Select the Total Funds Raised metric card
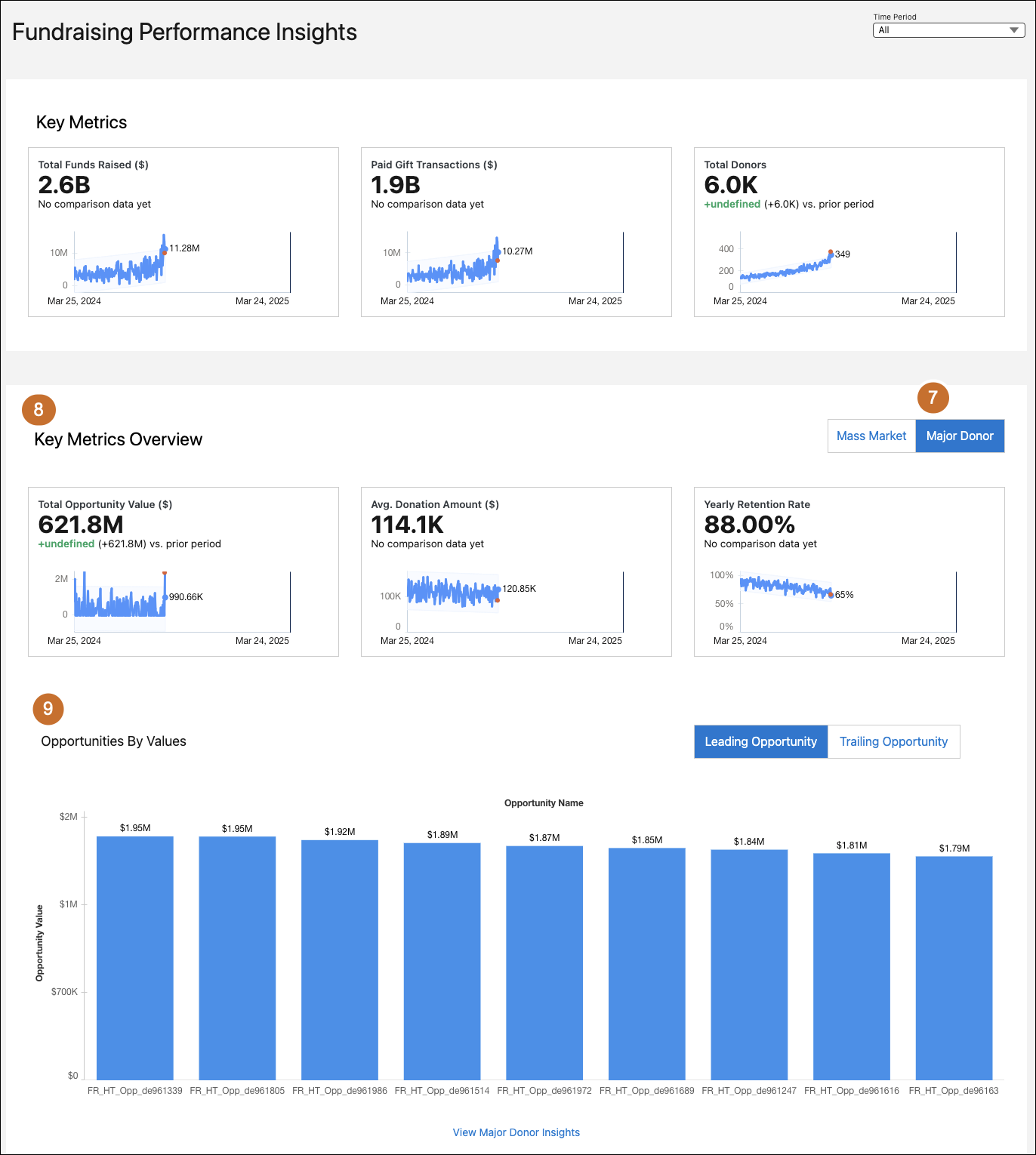This screenshot has width=1036, height=1155. 183,232
